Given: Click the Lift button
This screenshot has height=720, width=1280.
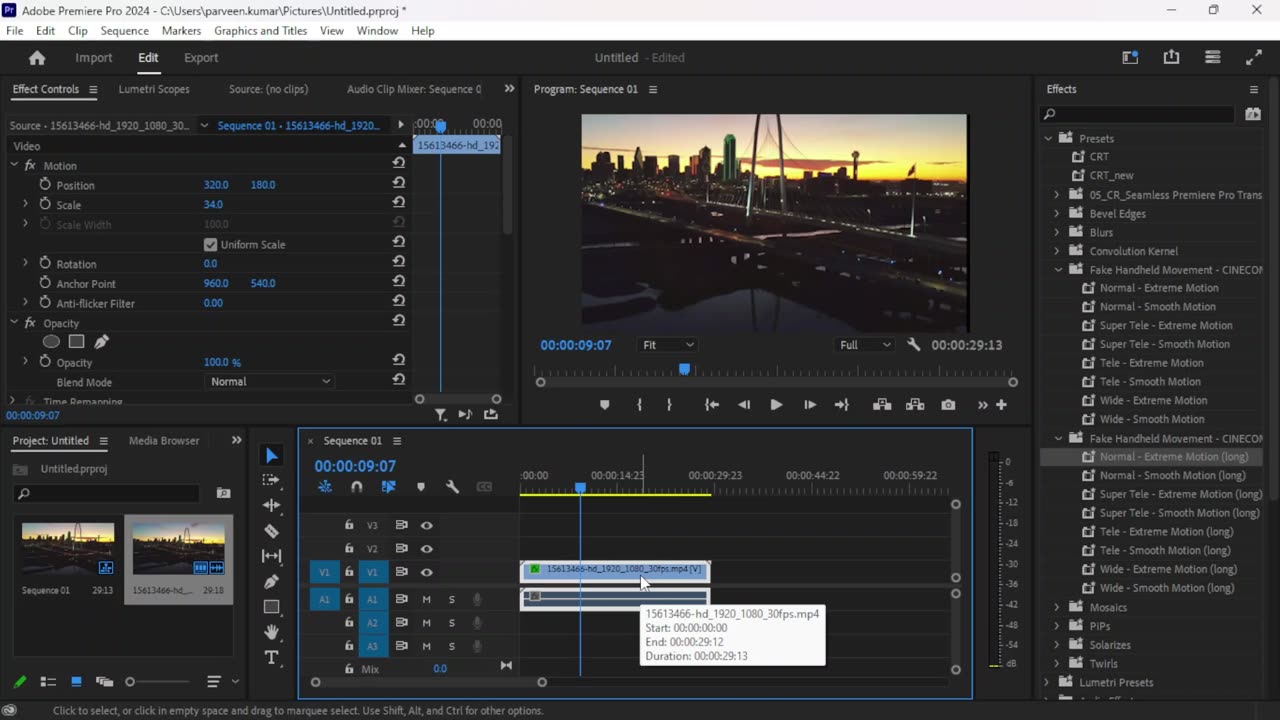Looking at the screenshot, I should (x=881, y=405).
